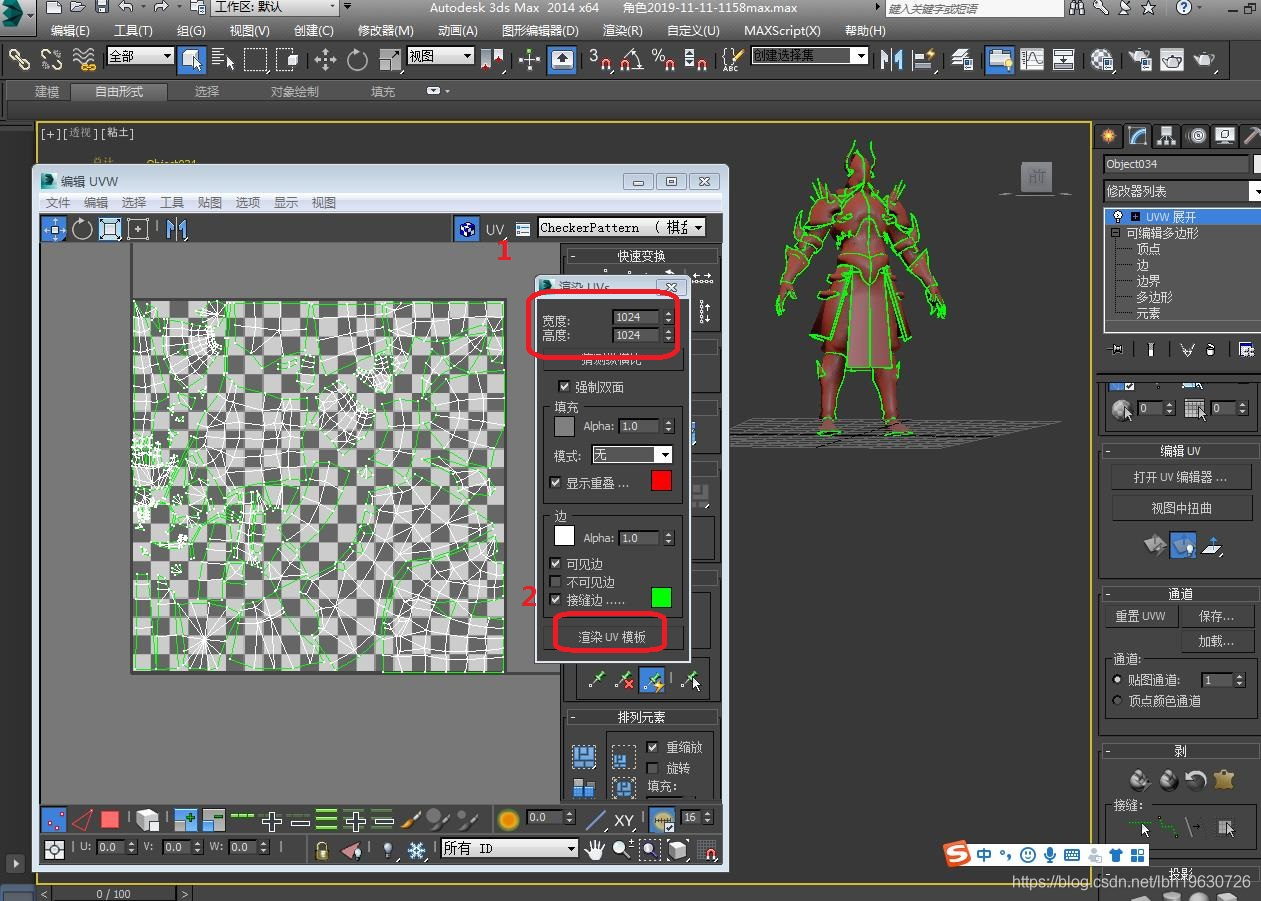Uncheck the 强制双面 checkbox

(x=564, y=387)
